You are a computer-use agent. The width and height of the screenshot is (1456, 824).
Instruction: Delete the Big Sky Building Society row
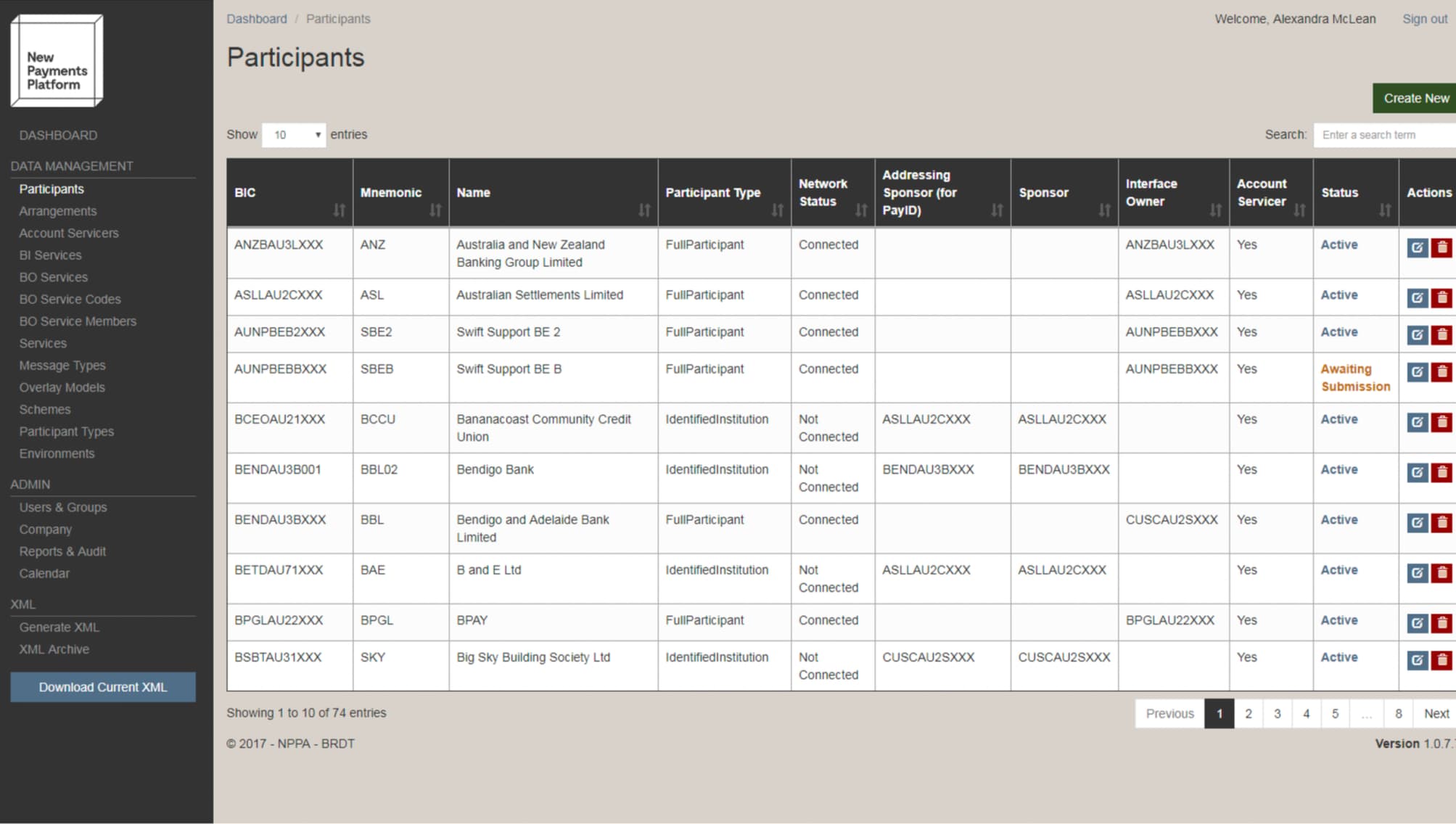click(x=1442, y=661)
